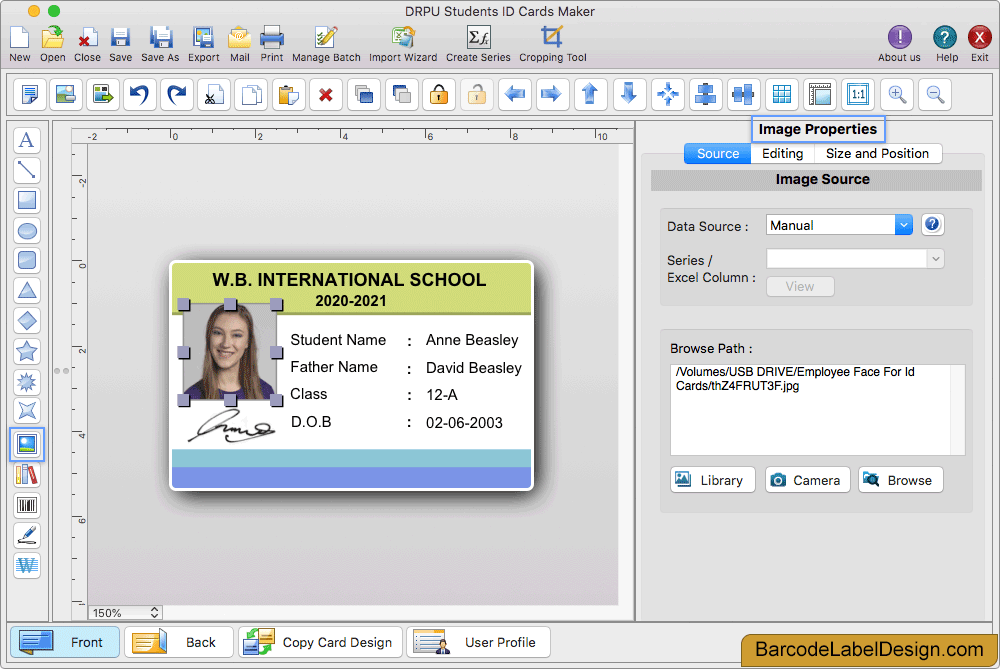Viewport: 1000px width, 669px height.
Task: Switch to the Source tab
Action: click(x=717, y=154)
